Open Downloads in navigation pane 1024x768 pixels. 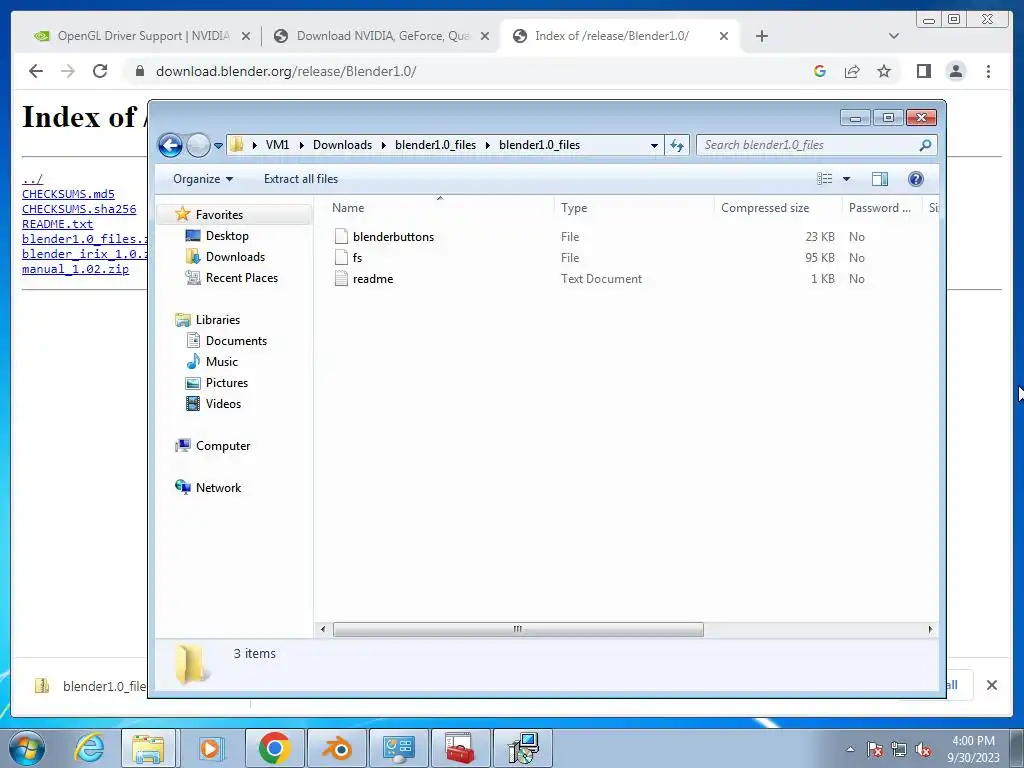click(x=235, y=257)
